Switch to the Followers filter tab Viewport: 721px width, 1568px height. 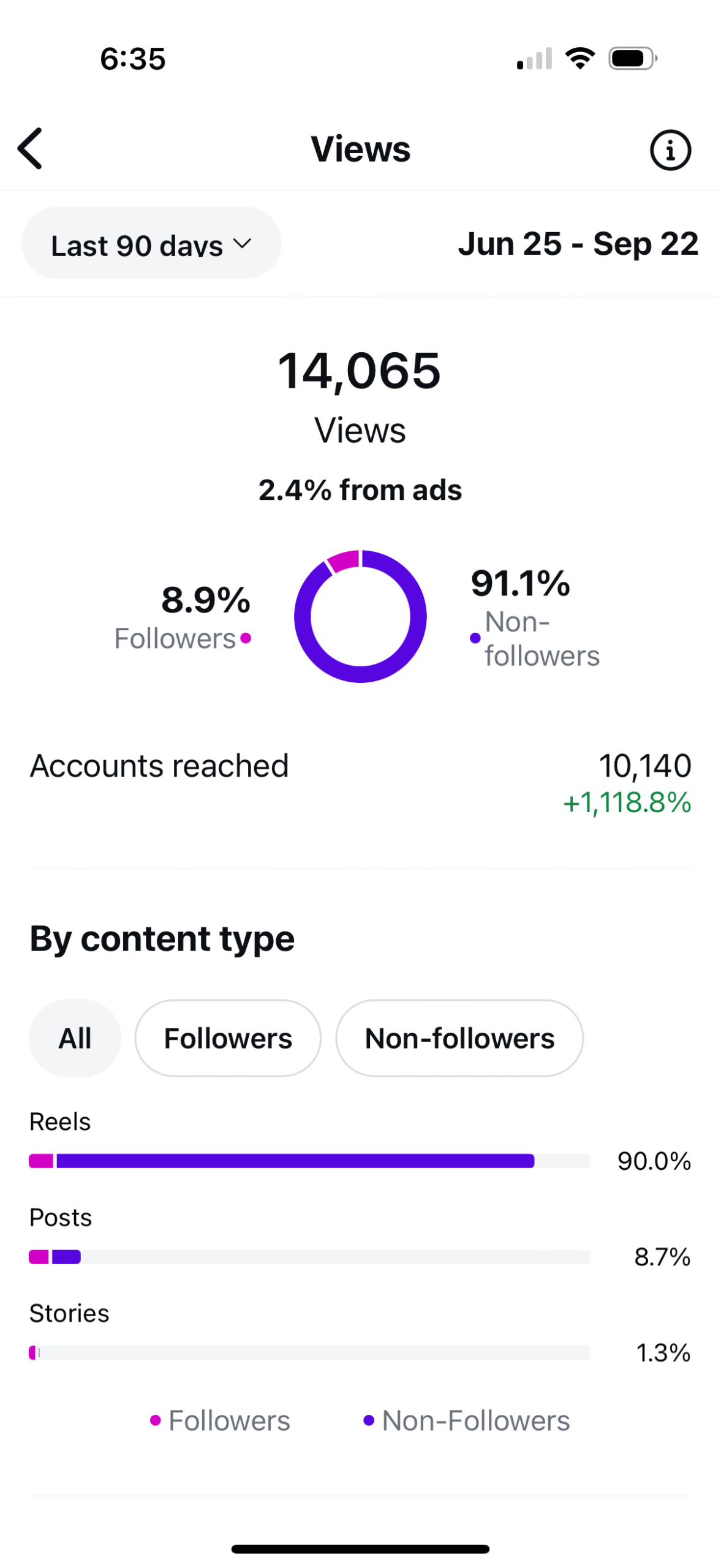228,1038
